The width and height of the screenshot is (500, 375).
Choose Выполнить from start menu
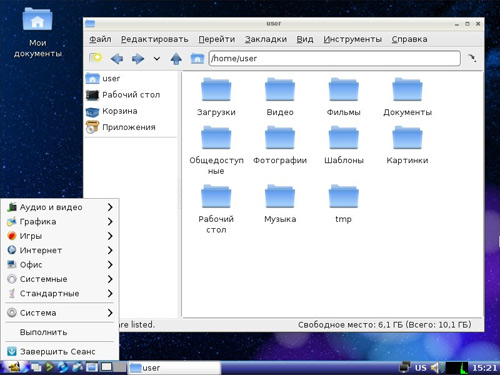pyautogui.click(x=60, y=332)
